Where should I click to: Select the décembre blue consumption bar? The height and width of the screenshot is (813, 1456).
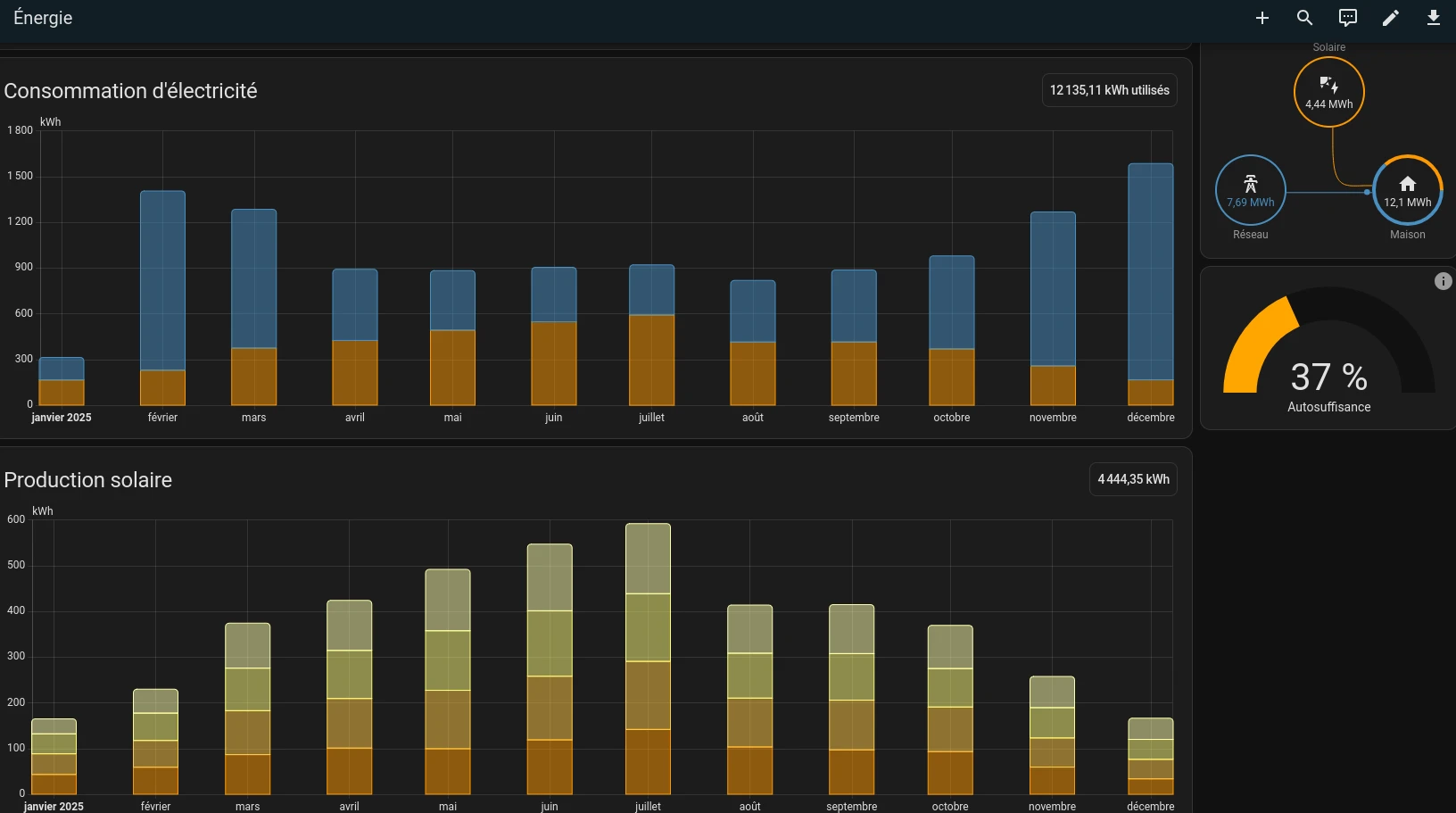point(1150,268)
